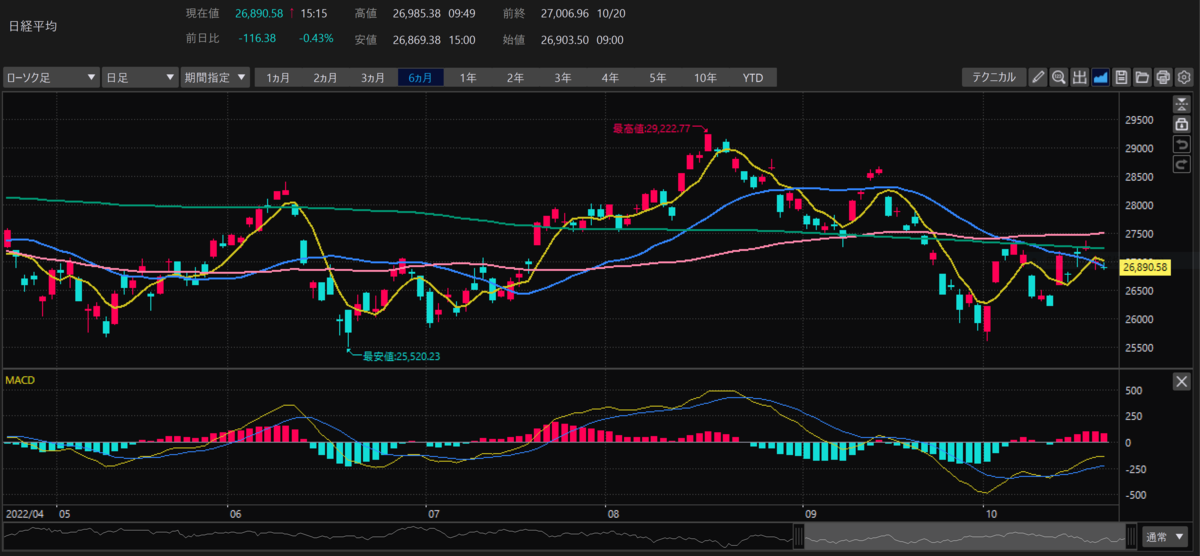Click the 始値 26,903.50 value
The image size is (1200, 556).
(565, 39)
